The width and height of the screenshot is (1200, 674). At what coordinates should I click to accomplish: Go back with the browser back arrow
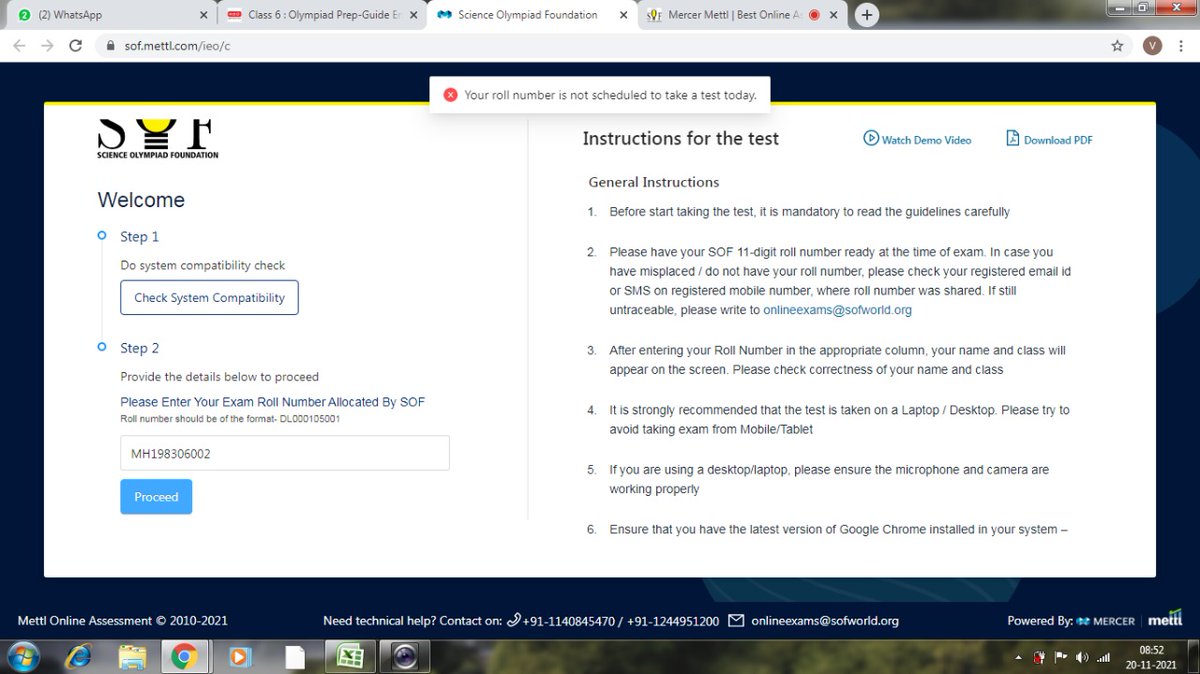click(x=19, y=46)
